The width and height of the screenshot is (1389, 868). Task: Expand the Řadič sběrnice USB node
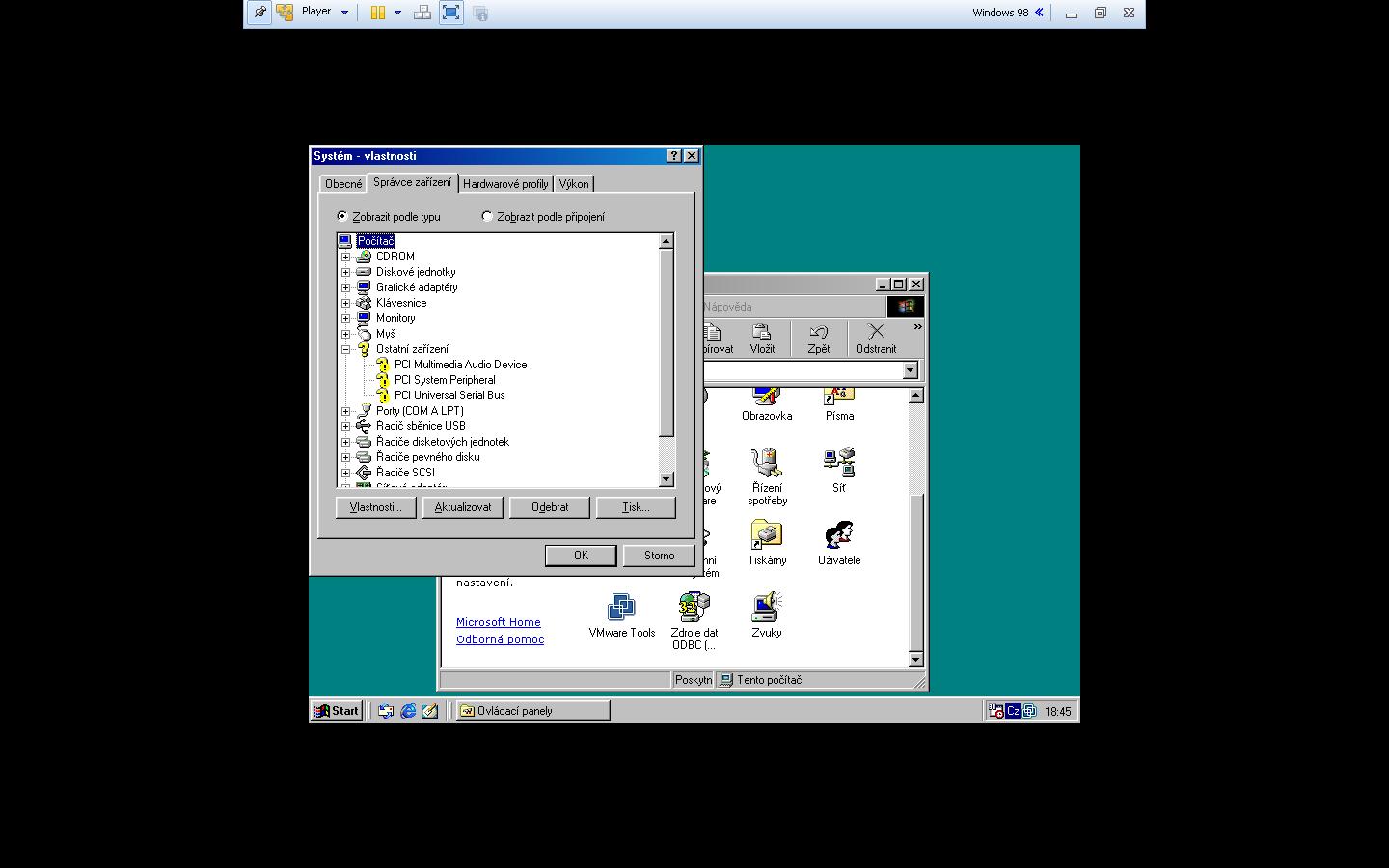click(345, 426)
